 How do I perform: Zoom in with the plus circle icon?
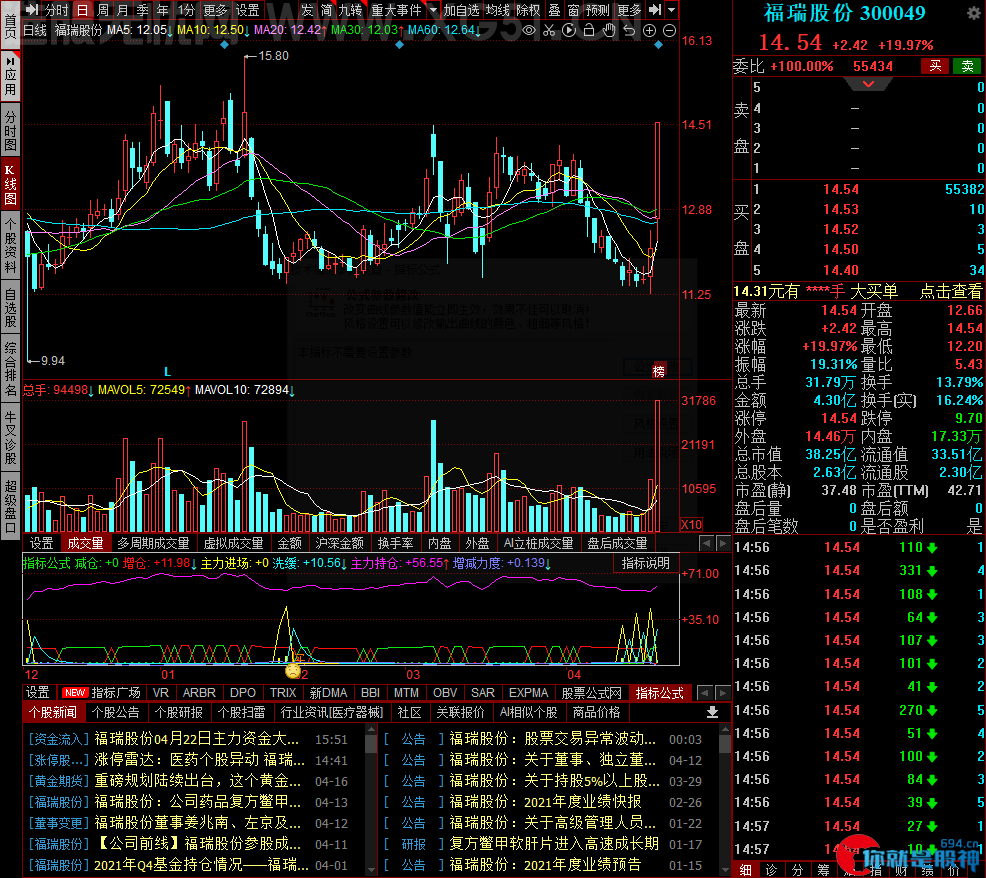[x=650, y=30]
